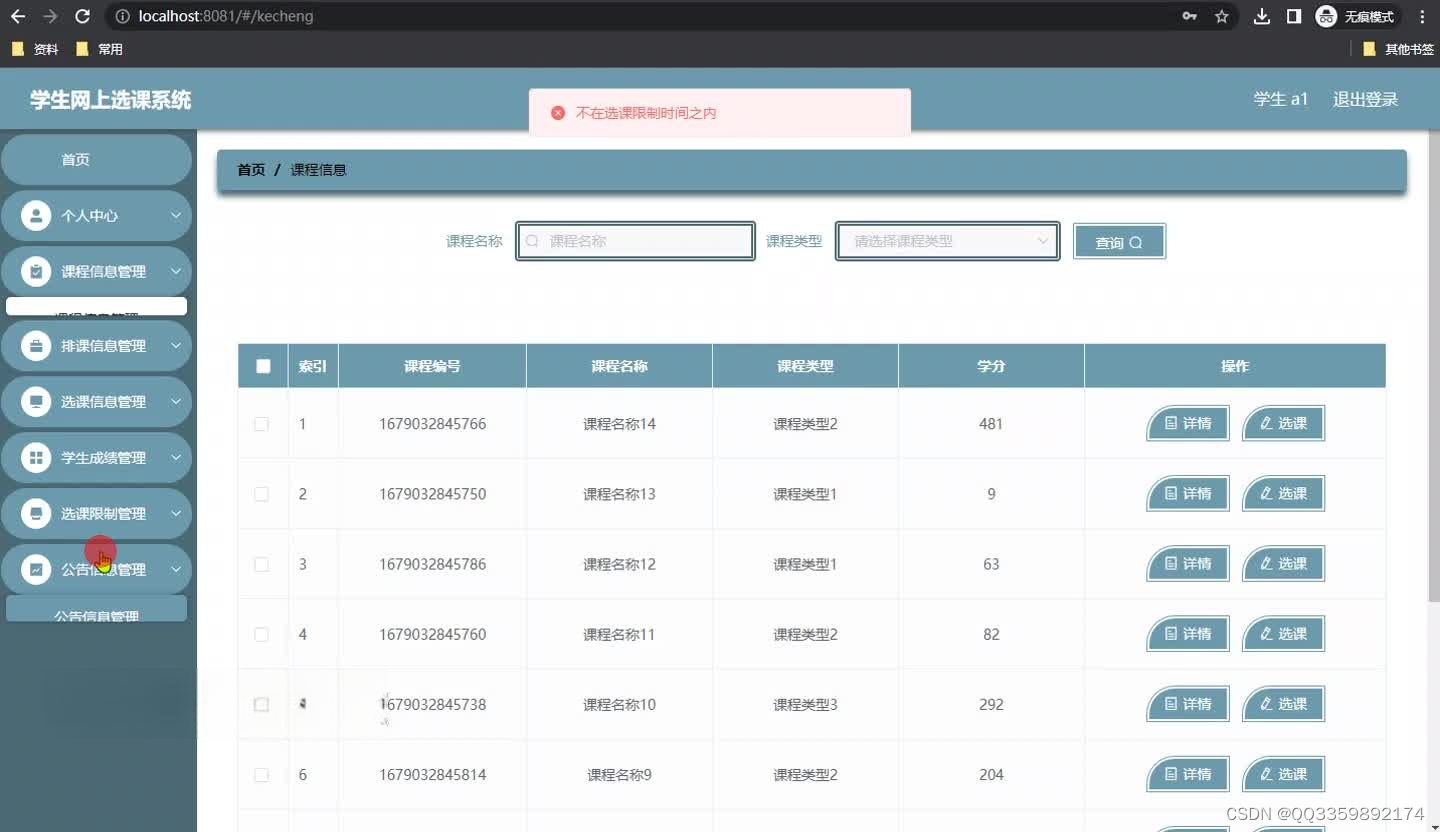
Task: Expand 个人中心 with its chevron
Action: pos(175,215)
